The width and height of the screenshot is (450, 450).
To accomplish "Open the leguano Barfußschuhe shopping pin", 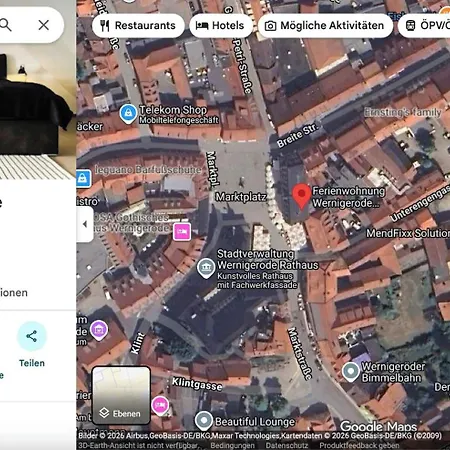I will [83, 179].
